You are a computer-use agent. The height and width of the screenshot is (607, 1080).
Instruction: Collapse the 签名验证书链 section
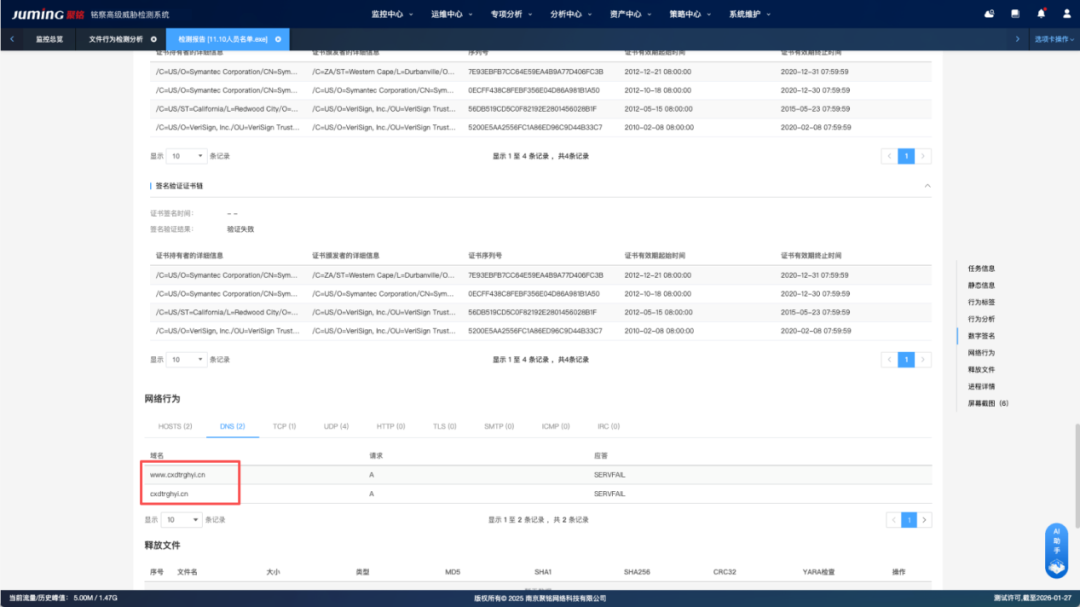927,186
